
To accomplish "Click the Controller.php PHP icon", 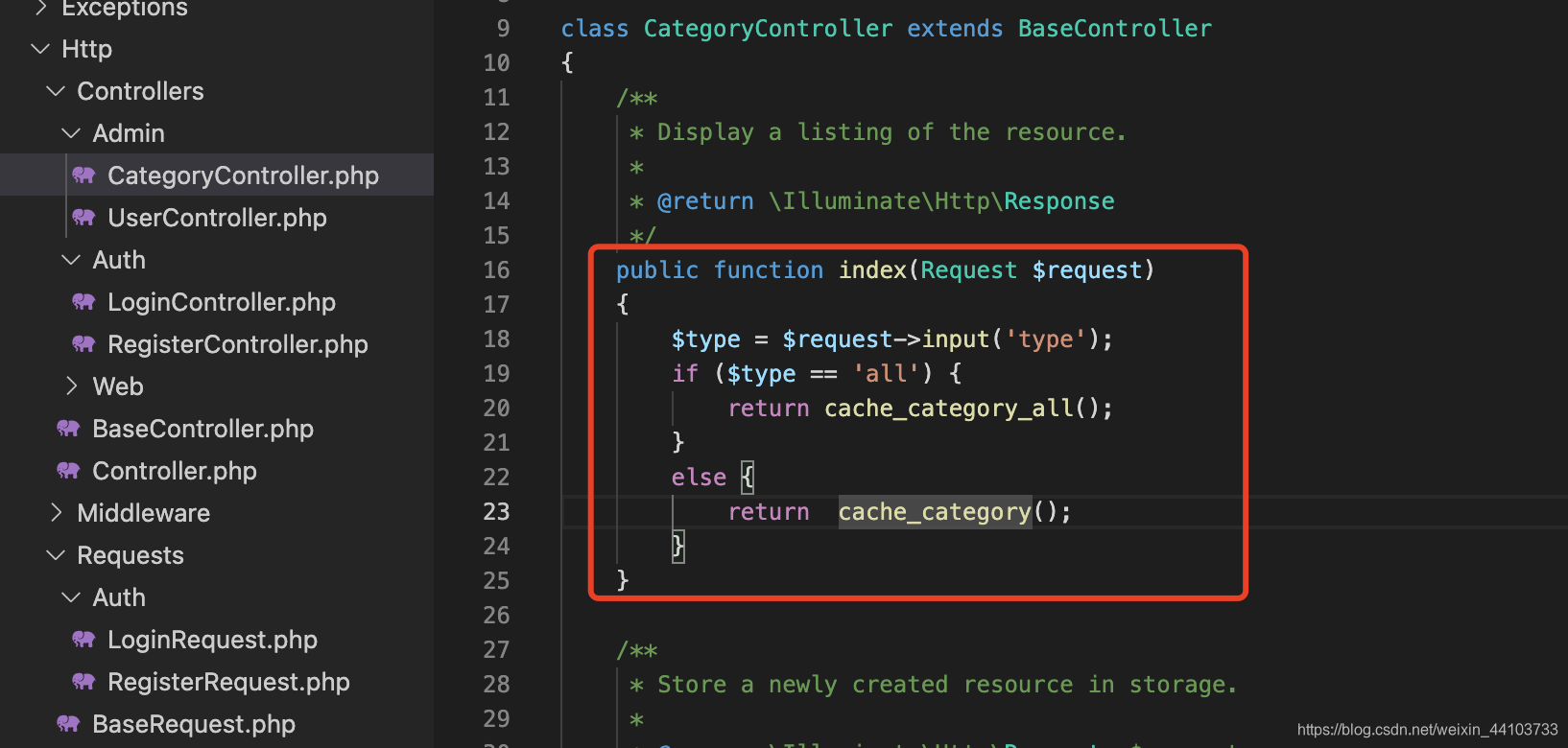I will [68, 470].
